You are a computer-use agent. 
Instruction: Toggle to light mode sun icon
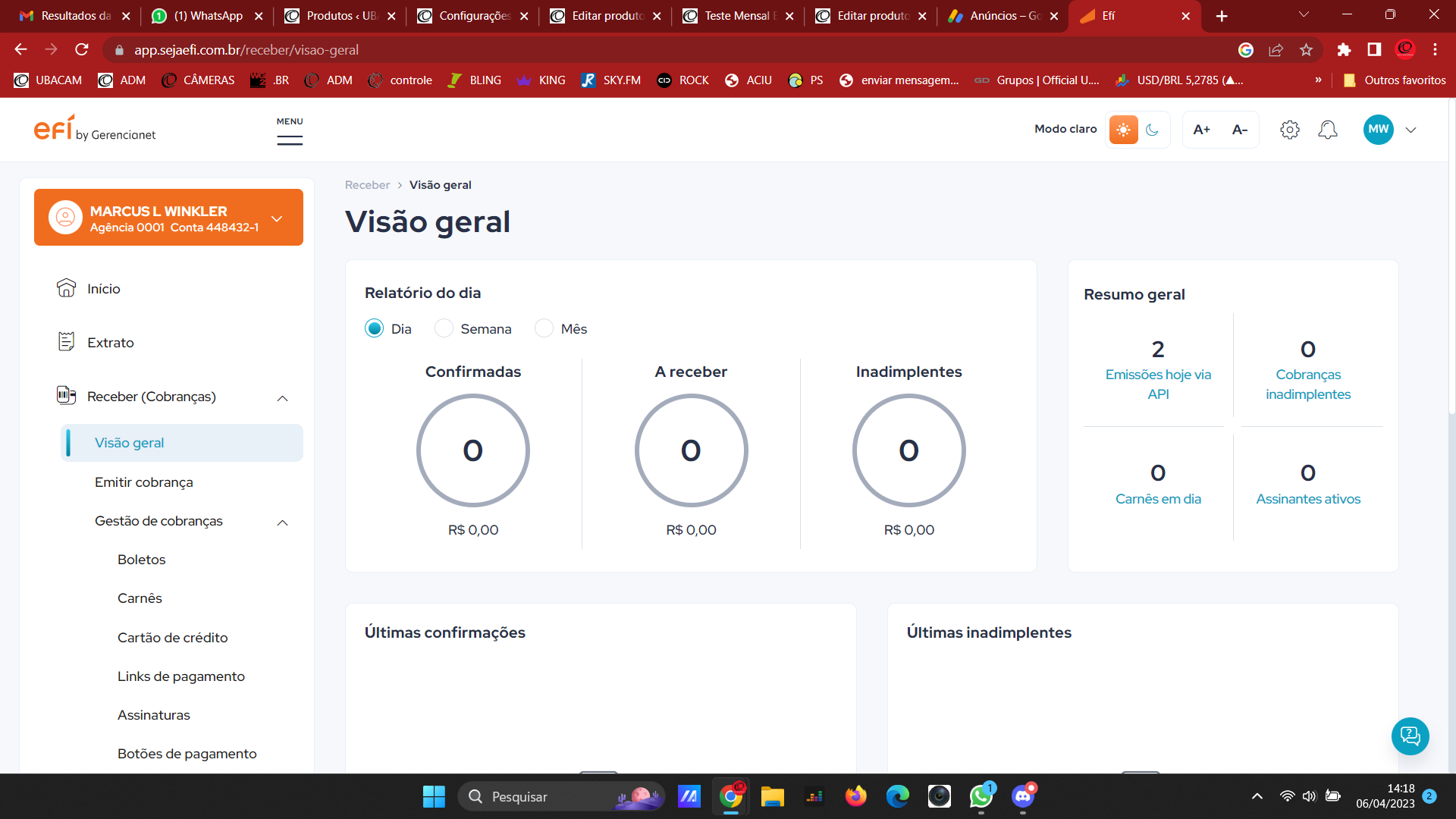tap(1123, 129)
